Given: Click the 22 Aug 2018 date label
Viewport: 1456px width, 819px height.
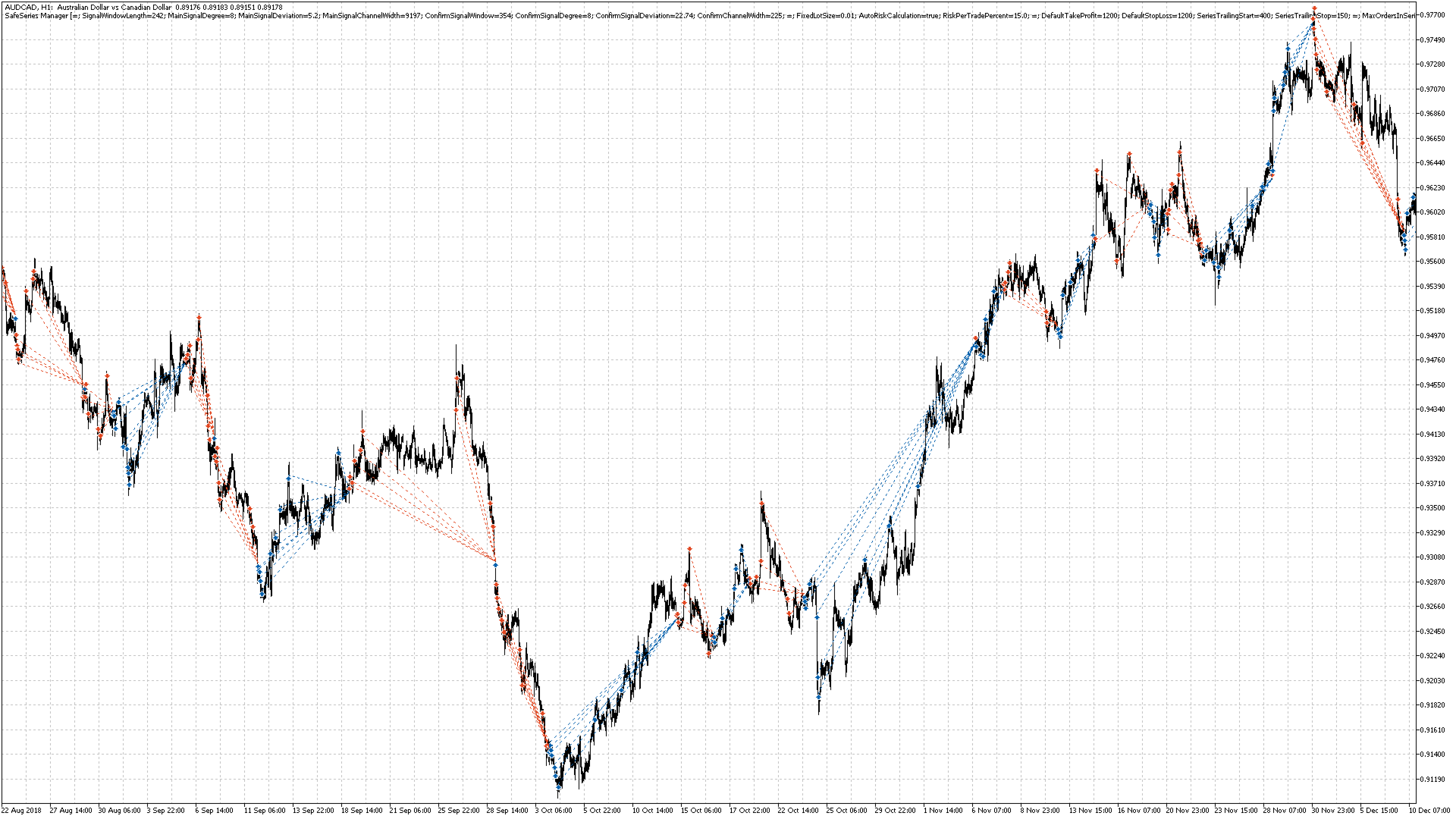Looking at the screenshot, I should coord(21,810).
